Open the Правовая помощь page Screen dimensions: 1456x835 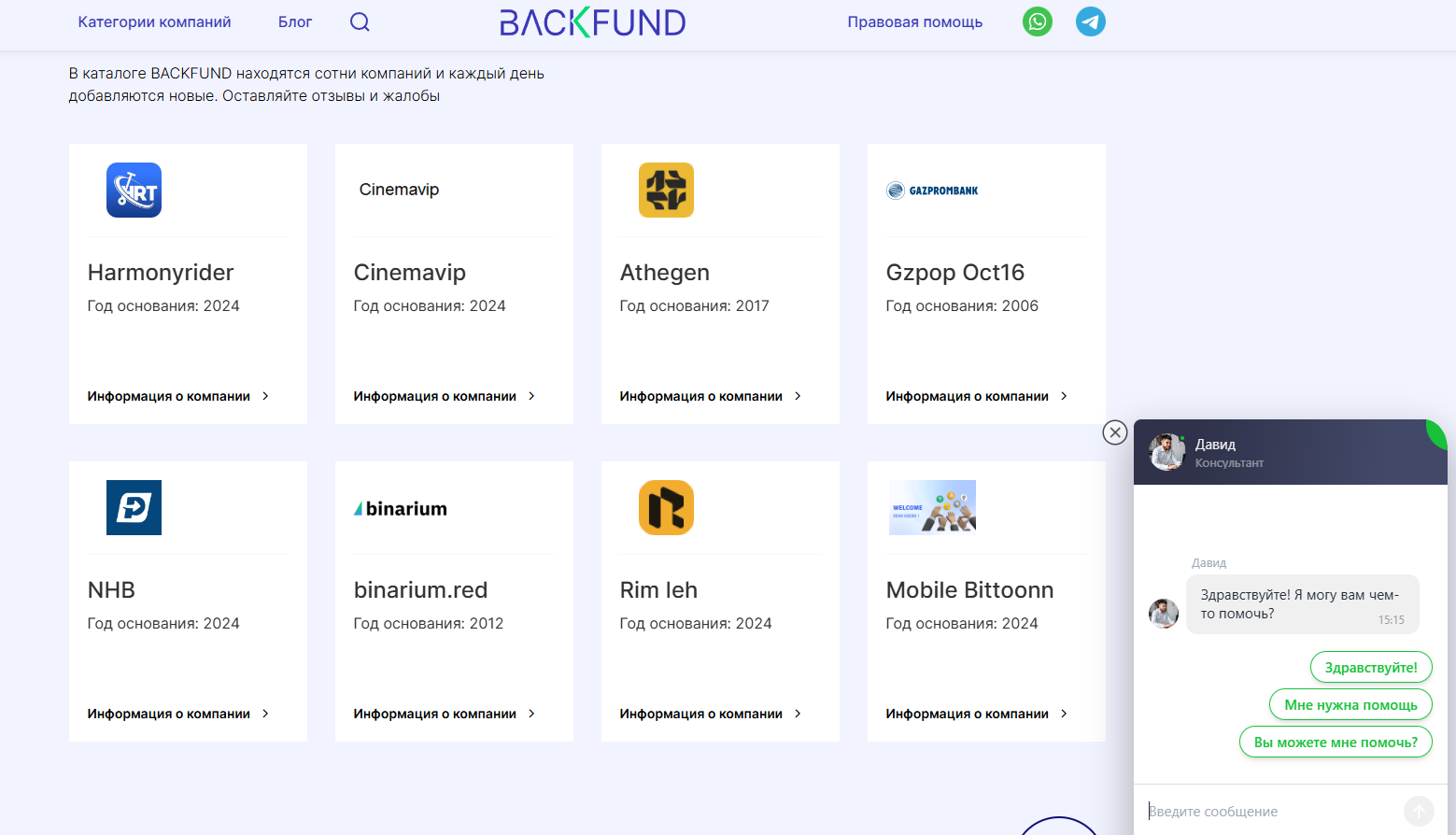(x=914, y=21)
